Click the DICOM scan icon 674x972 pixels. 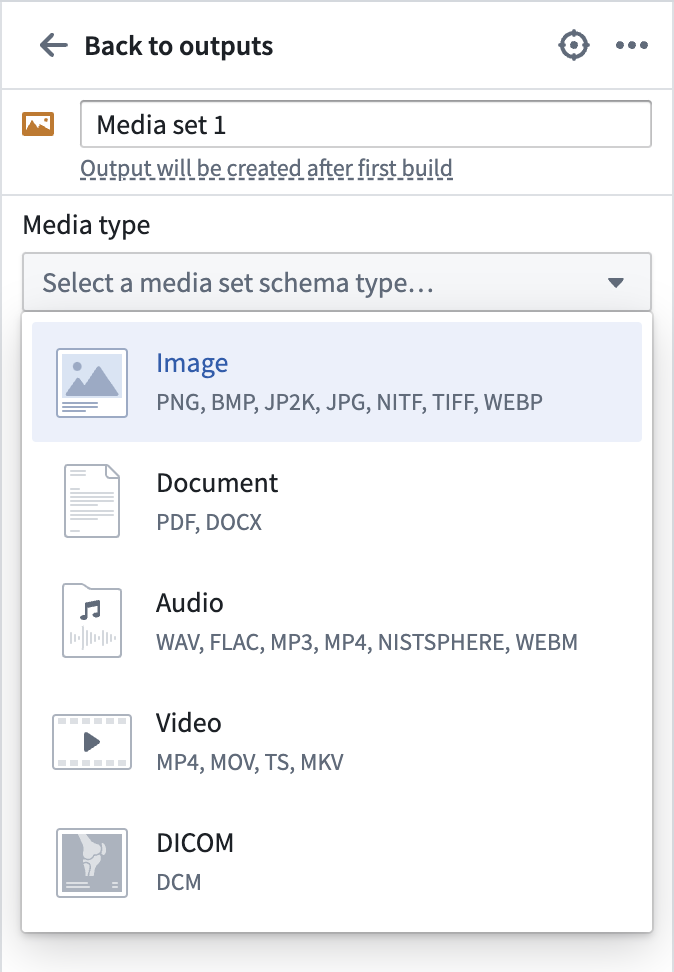click(91, 861)
